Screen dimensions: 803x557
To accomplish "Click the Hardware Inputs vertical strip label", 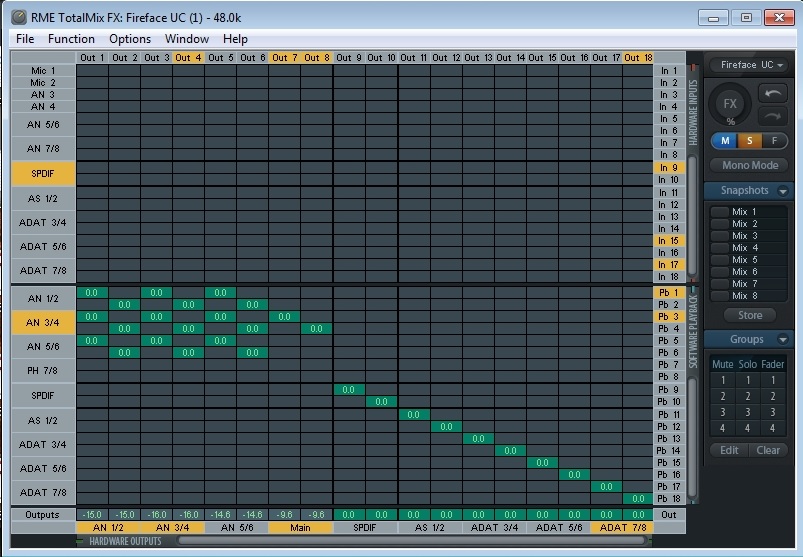I will click(693, 112).
